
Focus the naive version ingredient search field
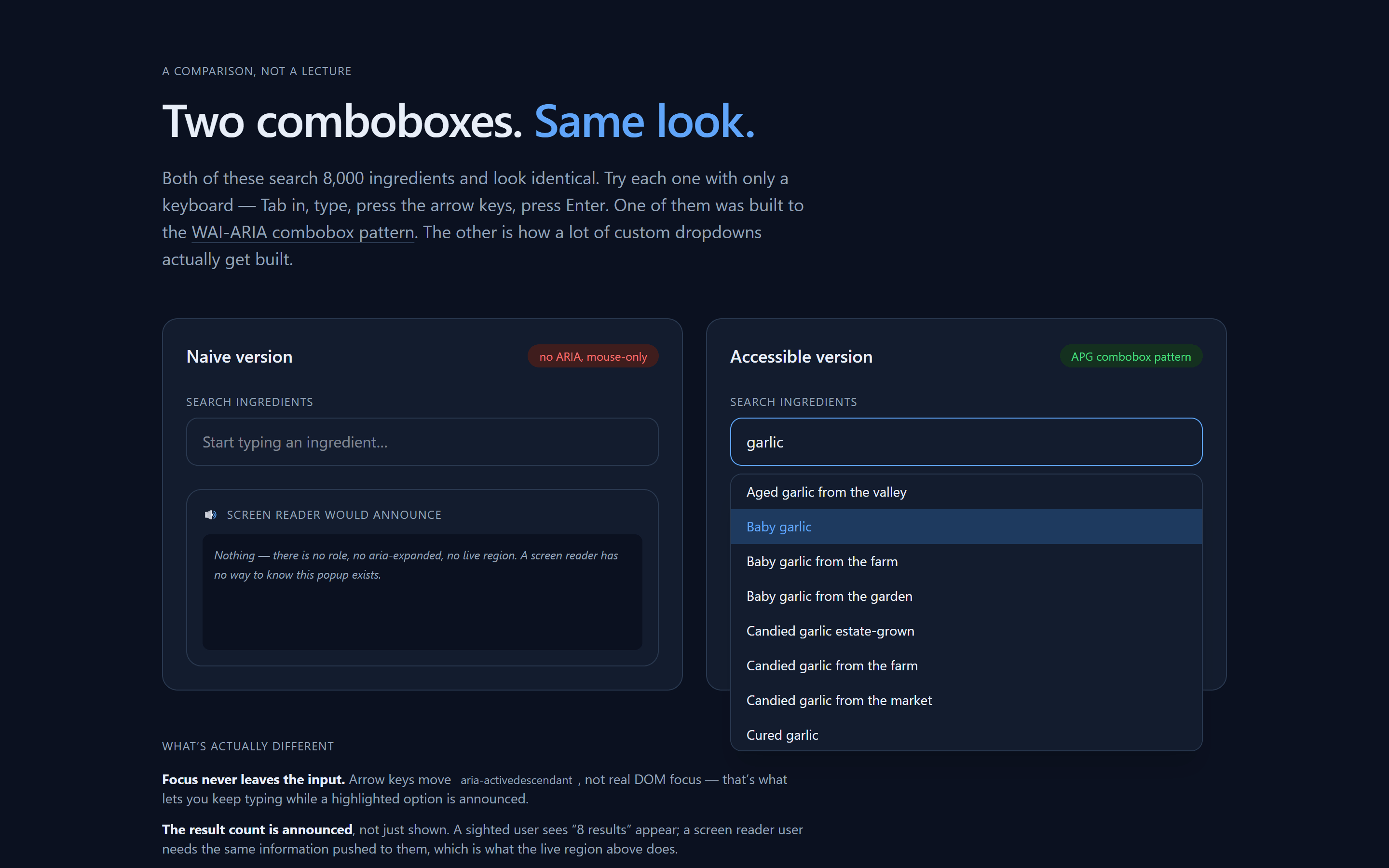point(422,441)
